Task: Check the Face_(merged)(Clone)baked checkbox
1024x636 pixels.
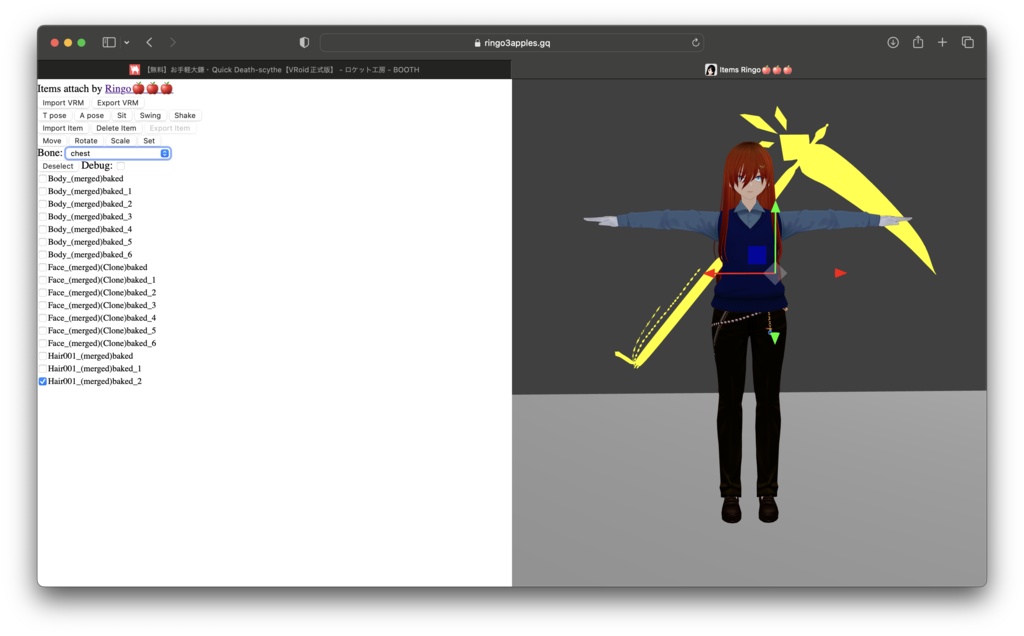Action: (42, 267)
